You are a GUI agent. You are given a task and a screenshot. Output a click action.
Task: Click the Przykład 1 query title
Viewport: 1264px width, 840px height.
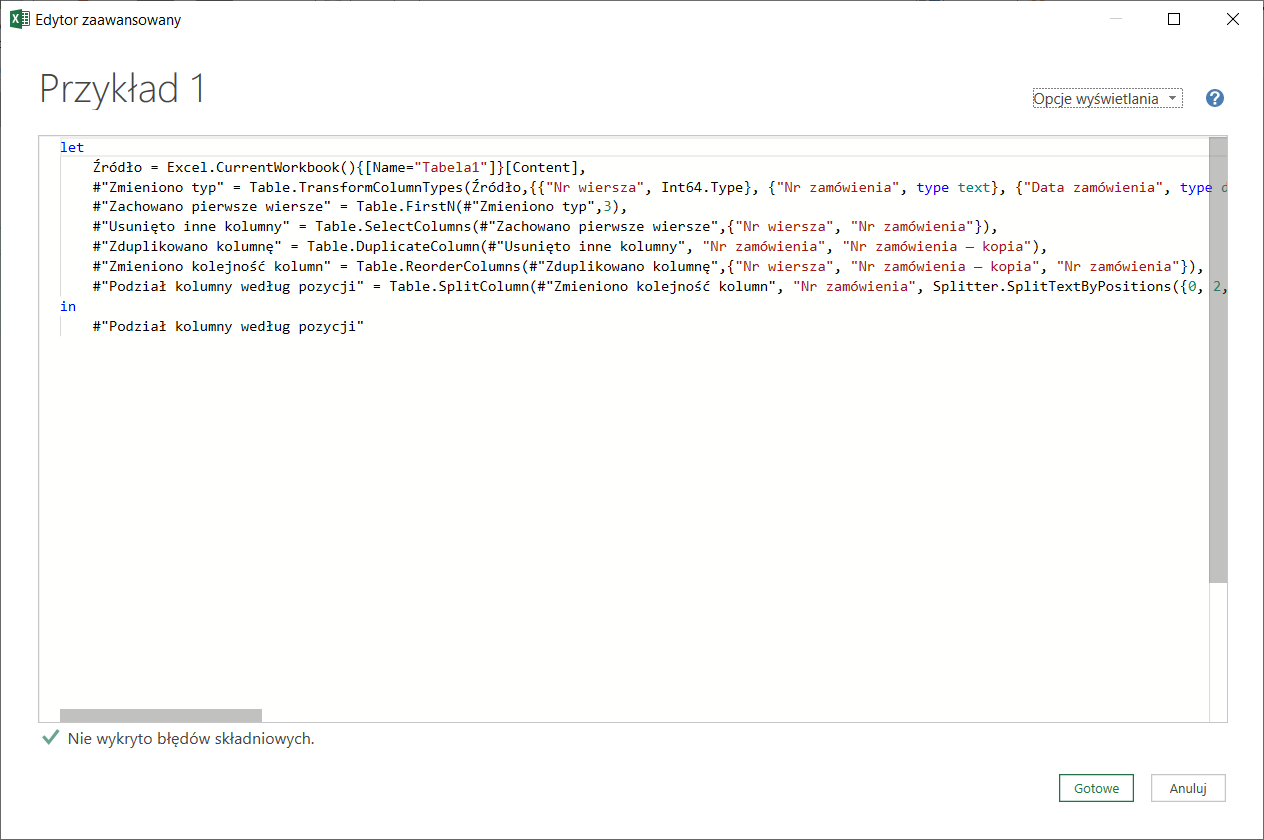coord(122,90)
